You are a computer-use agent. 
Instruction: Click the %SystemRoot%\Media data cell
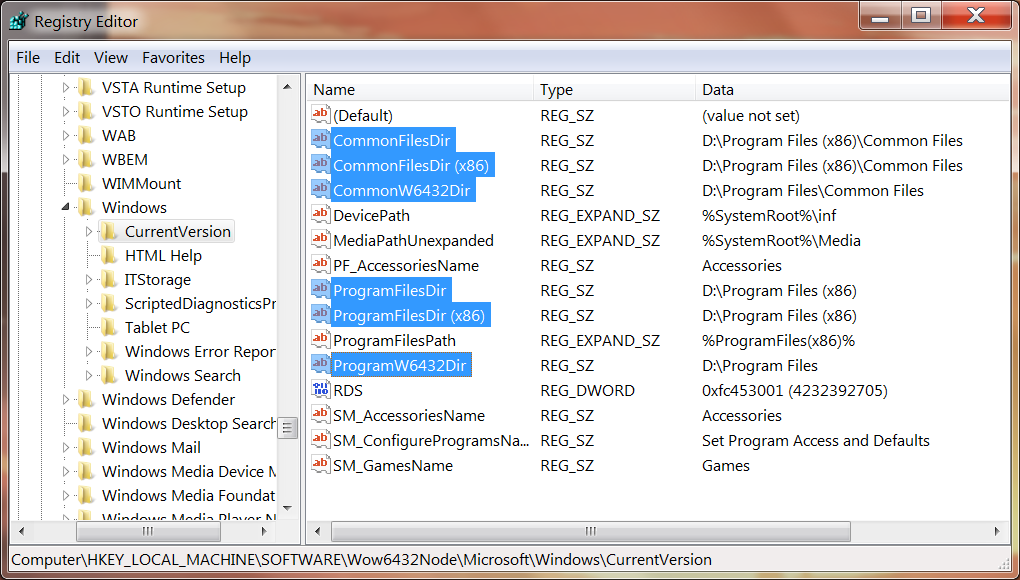pos(781,241)
